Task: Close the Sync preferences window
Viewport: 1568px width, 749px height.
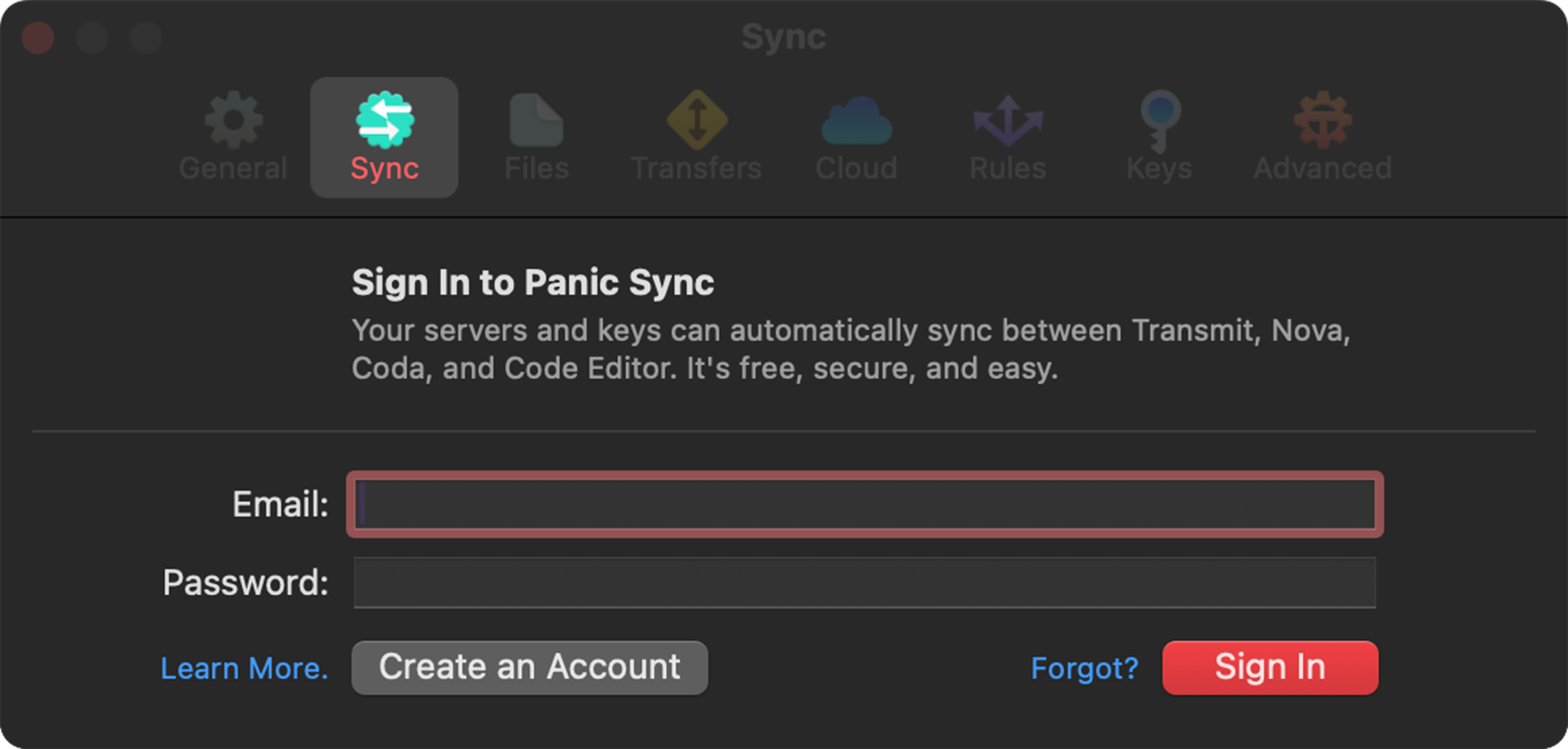Action: click(37, 38)
